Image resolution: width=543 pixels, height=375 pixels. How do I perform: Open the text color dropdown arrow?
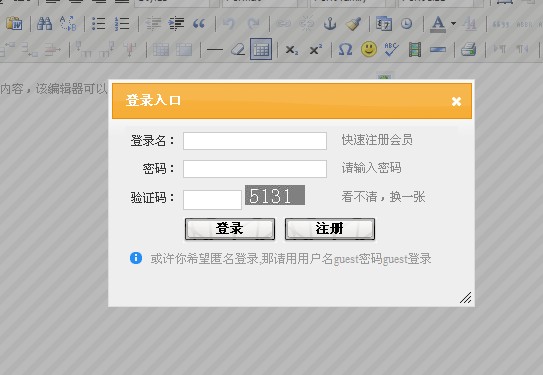453,24
